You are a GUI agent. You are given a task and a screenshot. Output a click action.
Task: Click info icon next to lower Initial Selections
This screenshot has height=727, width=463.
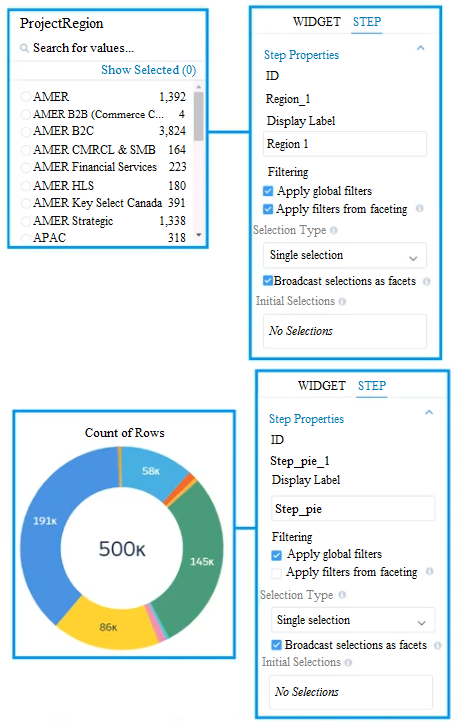(348, 663)
